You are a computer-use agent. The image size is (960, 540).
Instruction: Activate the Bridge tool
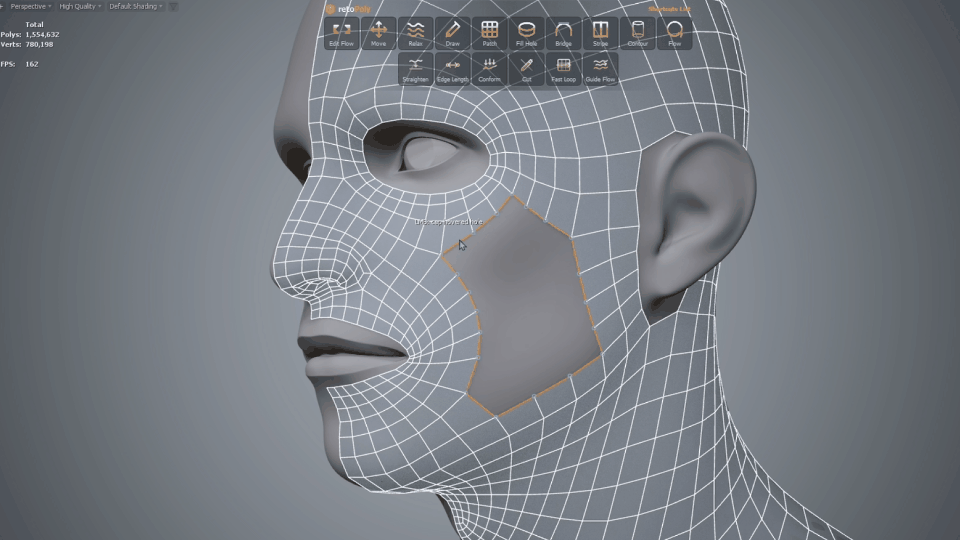click(563, 33)
